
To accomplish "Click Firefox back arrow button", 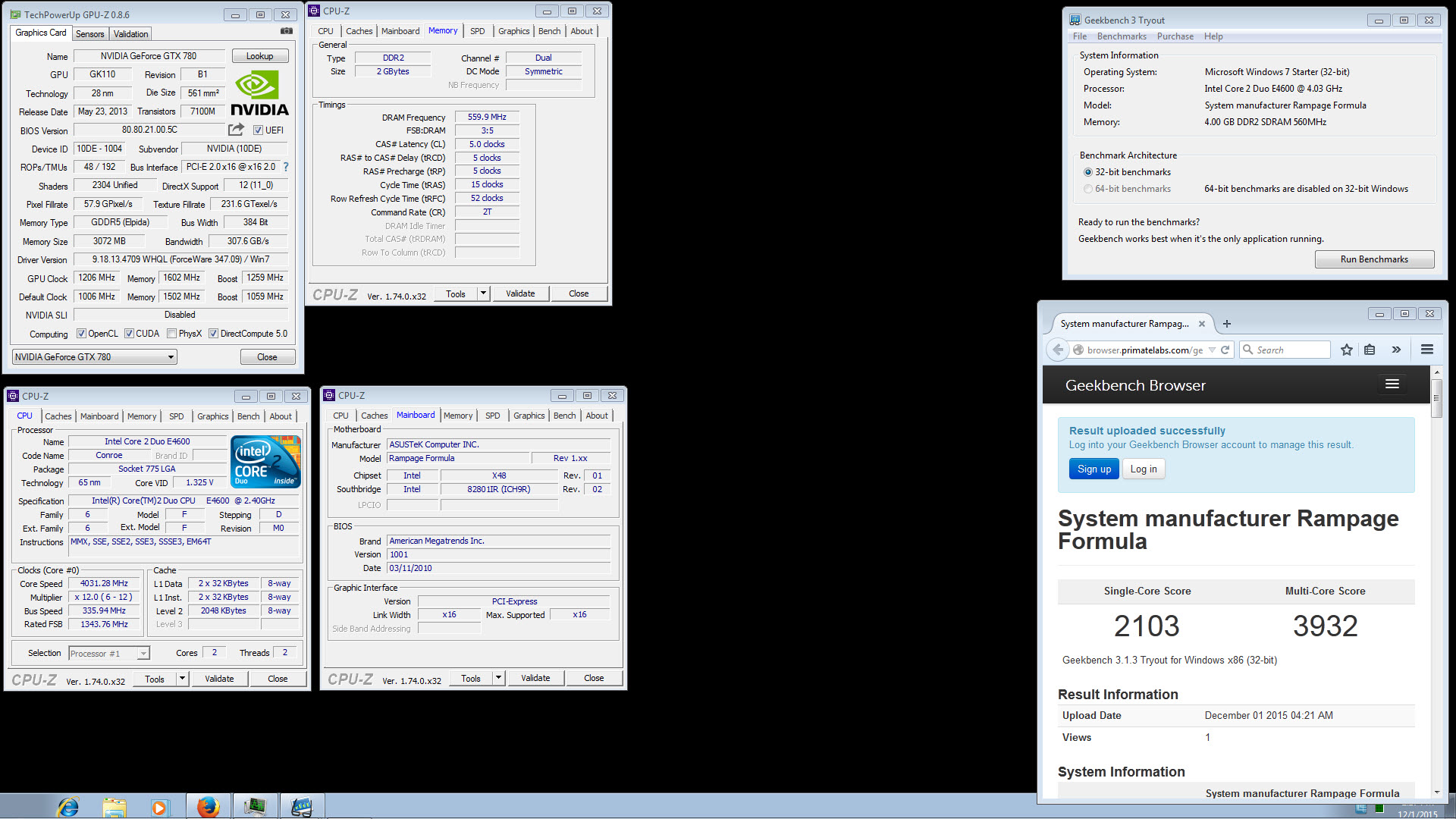I will (x=1058, y=350).
